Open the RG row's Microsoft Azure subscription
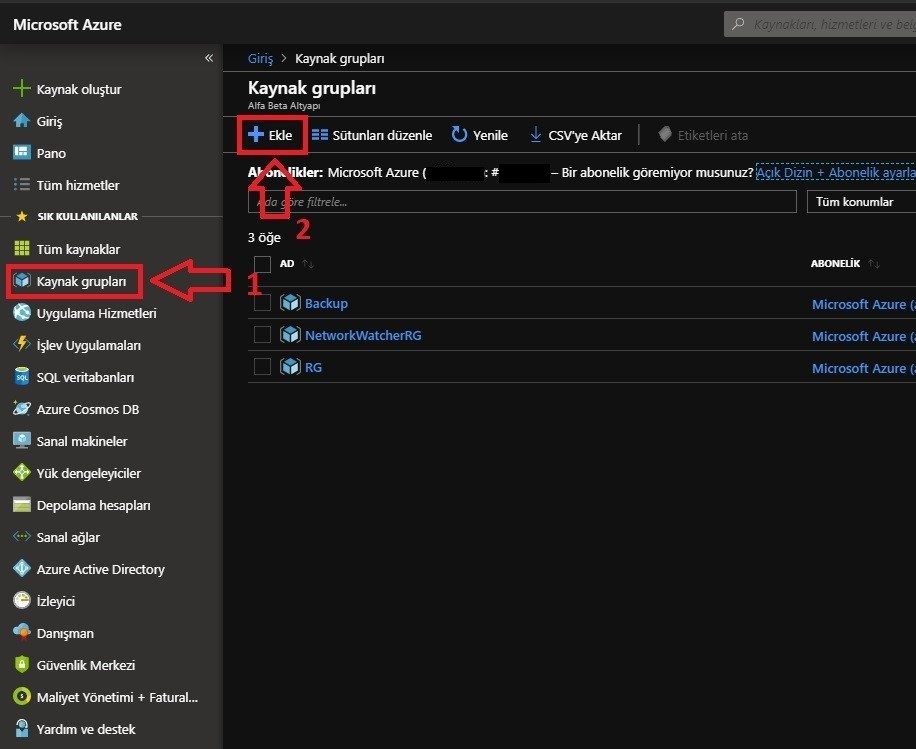 863,368
